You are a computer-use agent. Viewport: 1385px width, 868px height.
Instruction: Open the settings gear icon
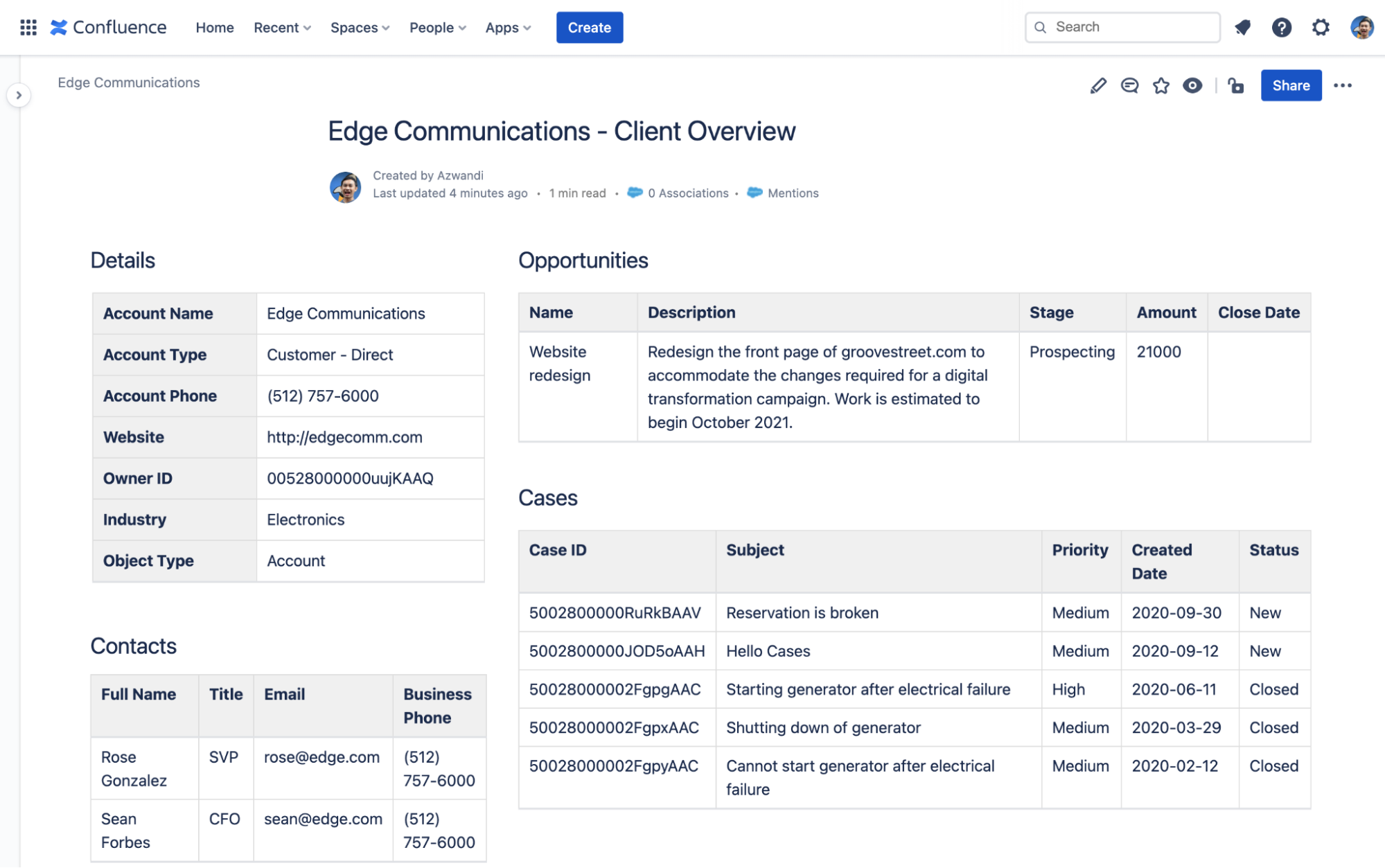[1321, 28]
